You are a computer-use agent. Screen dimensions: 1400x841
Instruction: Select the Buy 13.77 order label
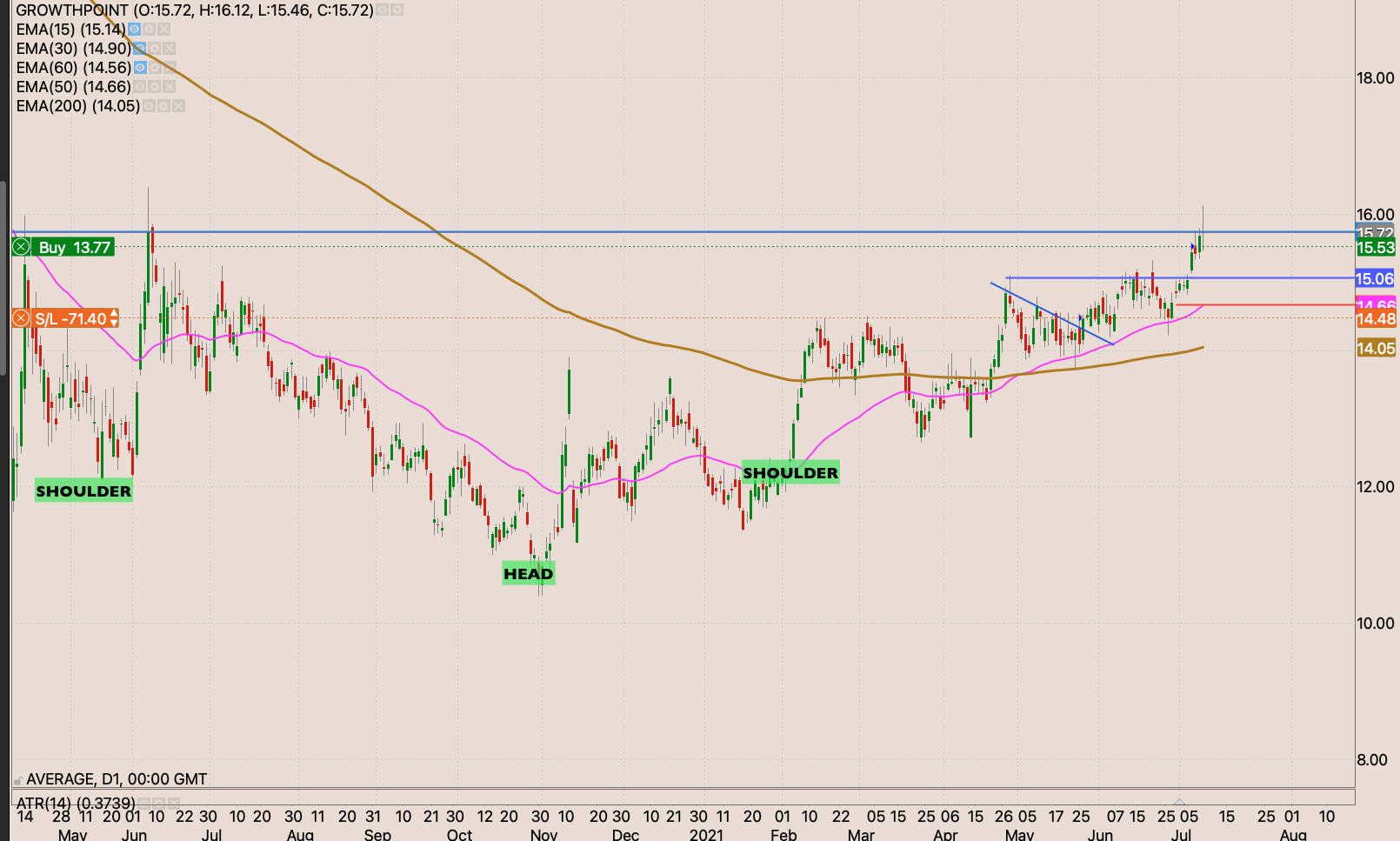[74, 248]
